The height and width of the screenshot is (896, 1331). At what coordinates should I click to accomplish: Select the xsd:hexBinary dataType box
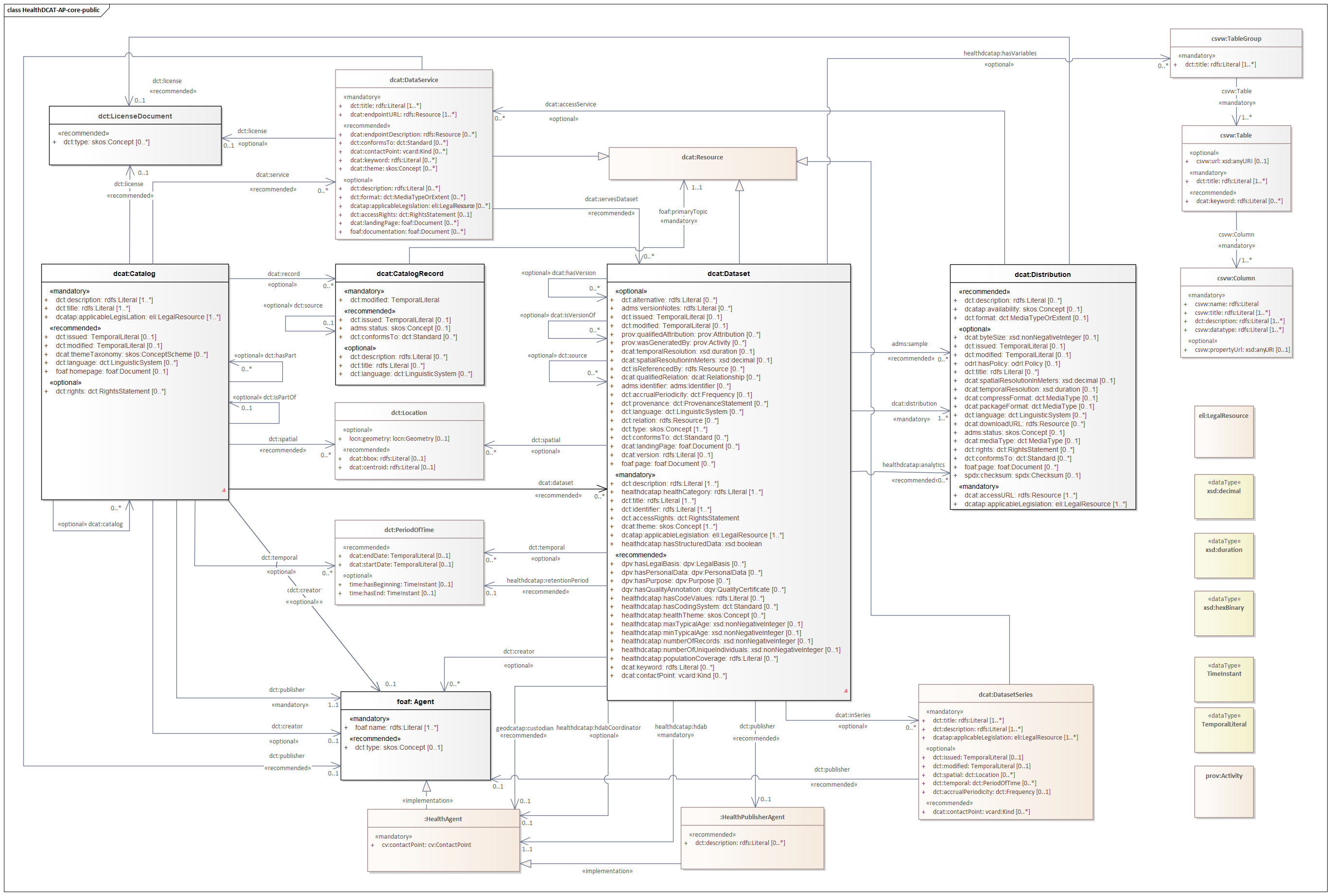pyautogui.click(x=1223, y=613)
